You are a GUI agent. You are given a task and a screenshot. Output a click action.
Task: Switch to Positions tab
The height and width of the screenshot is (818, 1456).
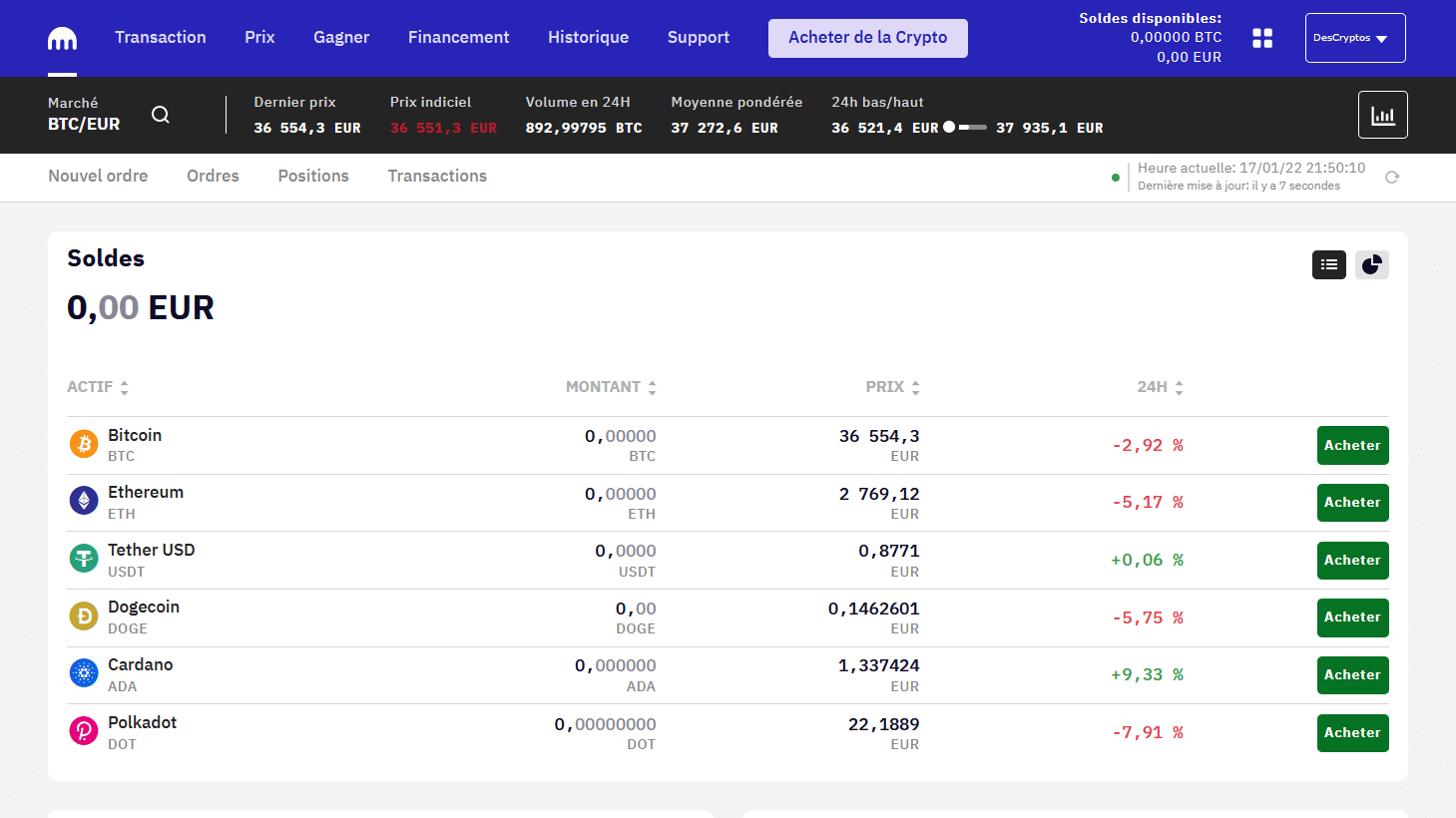pos(313,176)
